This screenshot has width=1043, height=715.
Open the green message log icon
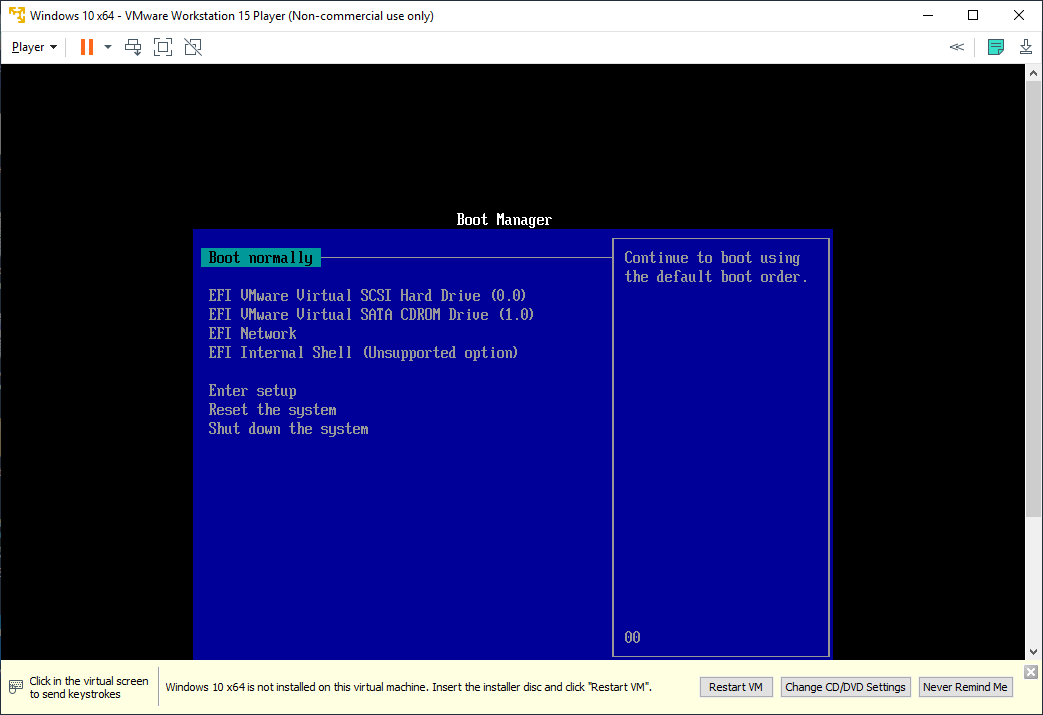(x=996, y=47)
